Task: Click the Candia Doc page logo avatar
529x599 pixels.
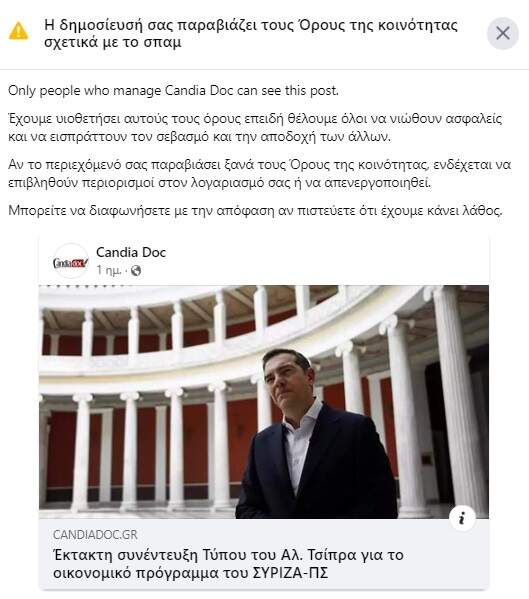Action: coord(70,261)
